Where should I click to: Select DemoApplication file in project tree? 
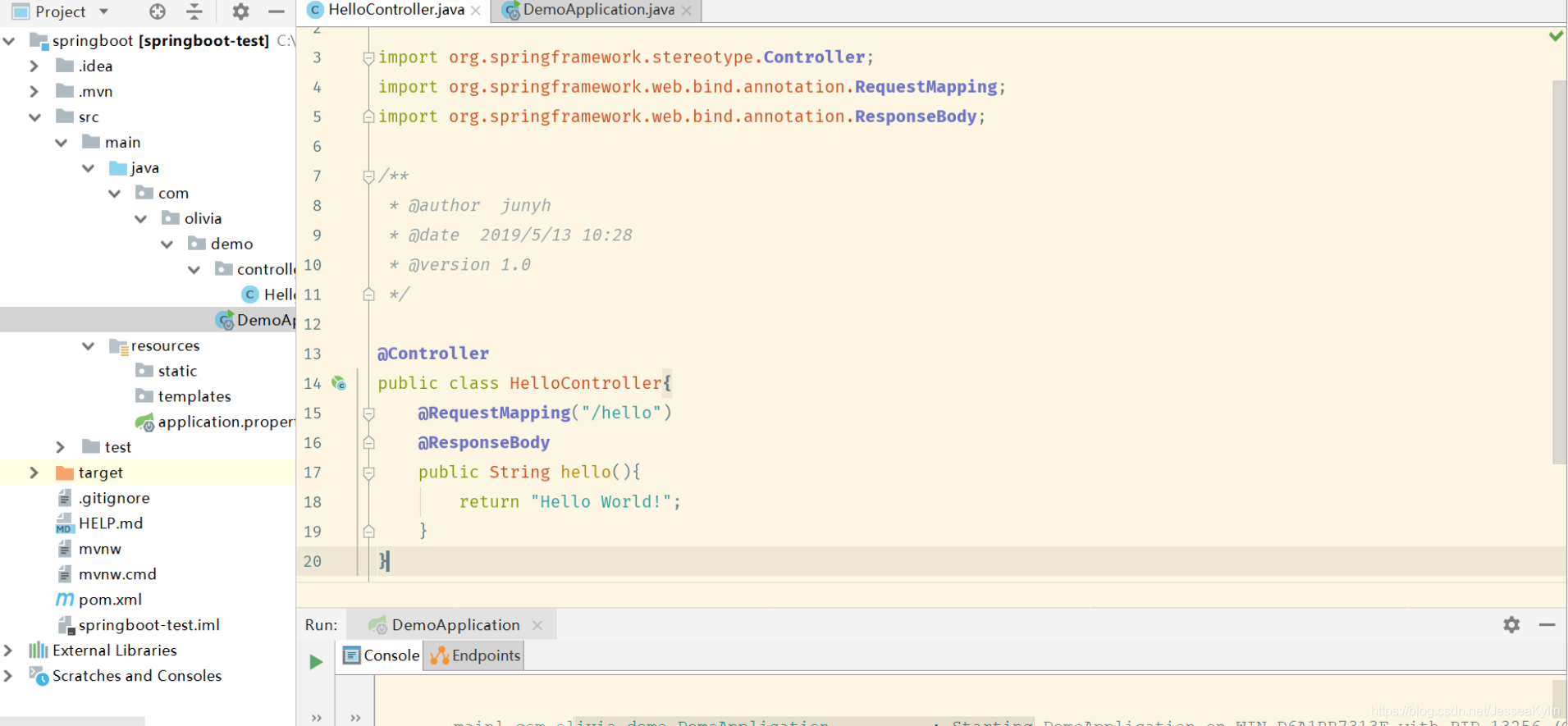[x=254, y=320]
